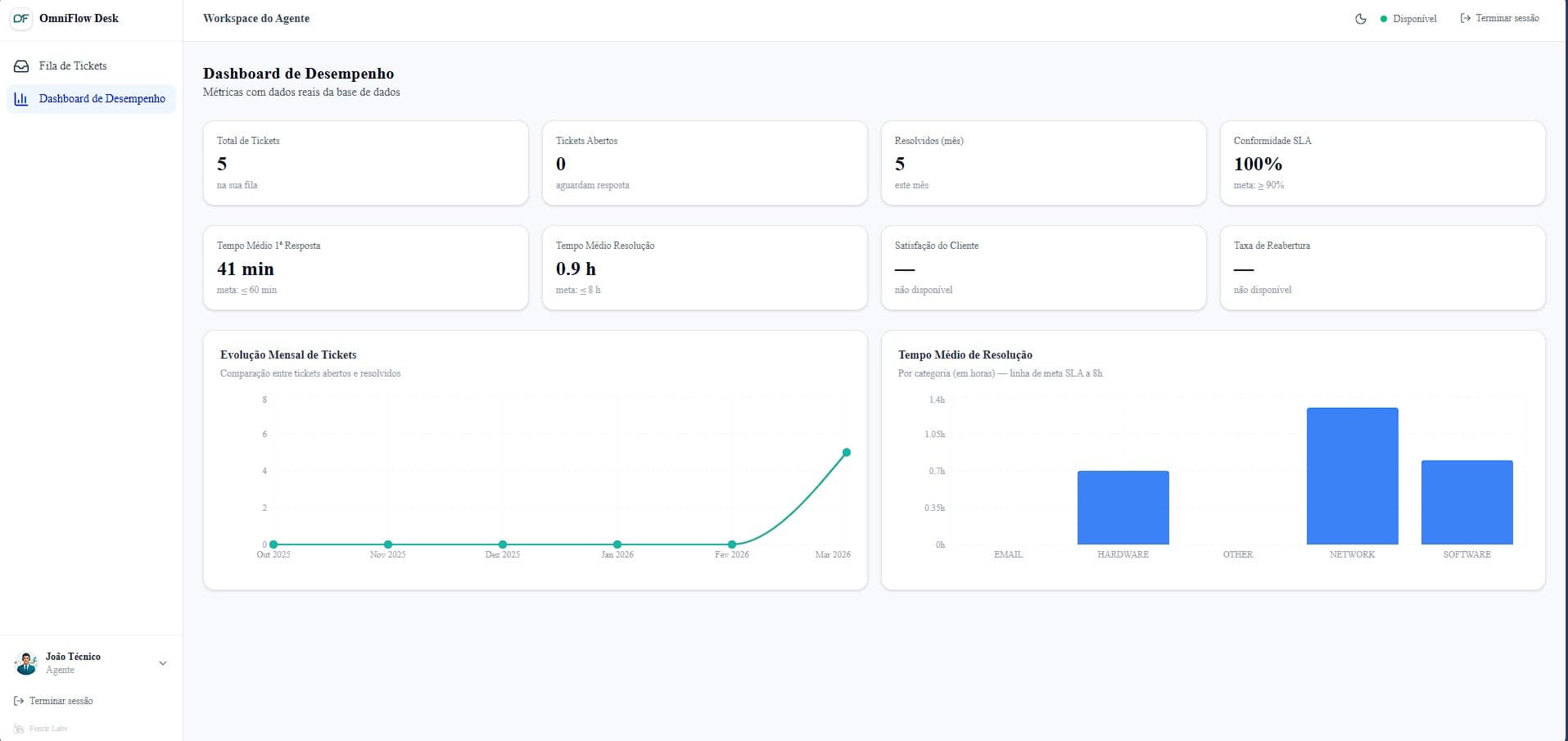The width and height of the screenshot is (1568, 741).
Task: Select Dashboard de Desempenho menu item
Action: tap(102, 99)
